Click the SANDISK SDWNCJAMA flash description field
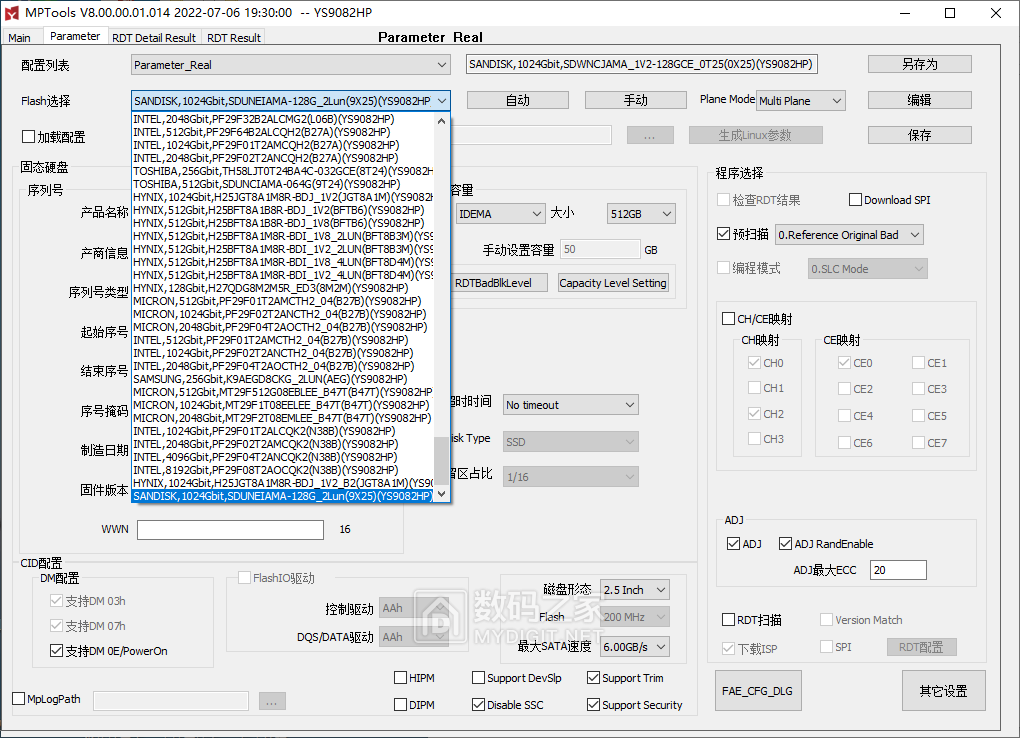1020x738 pixels. 641,64
